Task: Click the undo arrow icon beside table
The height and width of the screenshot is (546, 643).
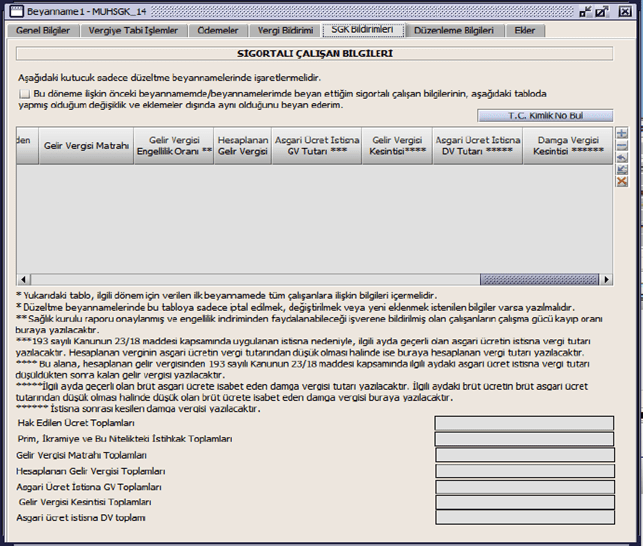Action: pyautogui.click(x=621, y=158)
